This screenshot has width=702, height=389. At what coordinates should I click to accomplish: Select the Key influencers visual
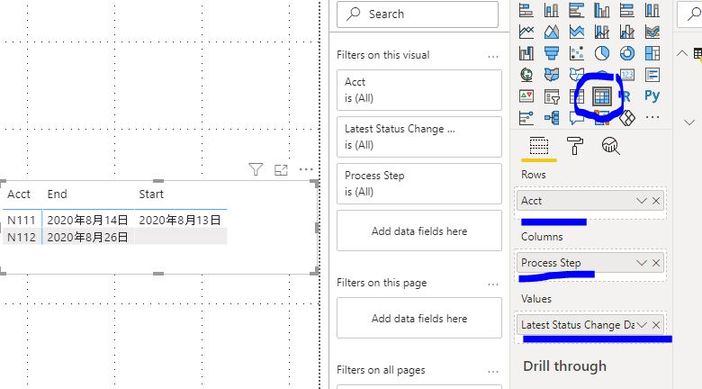pos(526,118)
